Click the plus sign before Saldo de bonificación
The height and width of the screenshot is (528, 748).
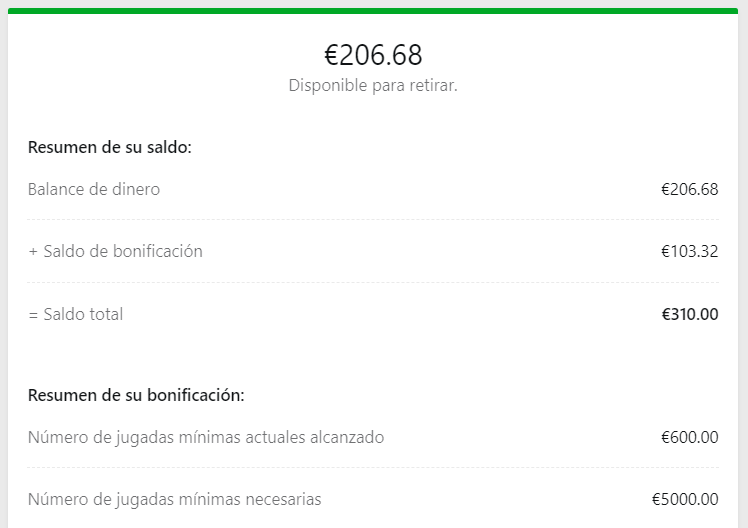[x=33, y=252]
